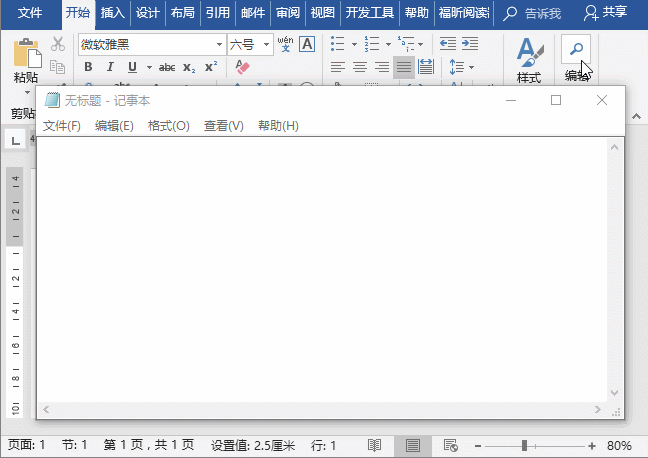This screenshot has height=458, width=648.
Task: Click Increase Indent icon
Action: (470, 43)
